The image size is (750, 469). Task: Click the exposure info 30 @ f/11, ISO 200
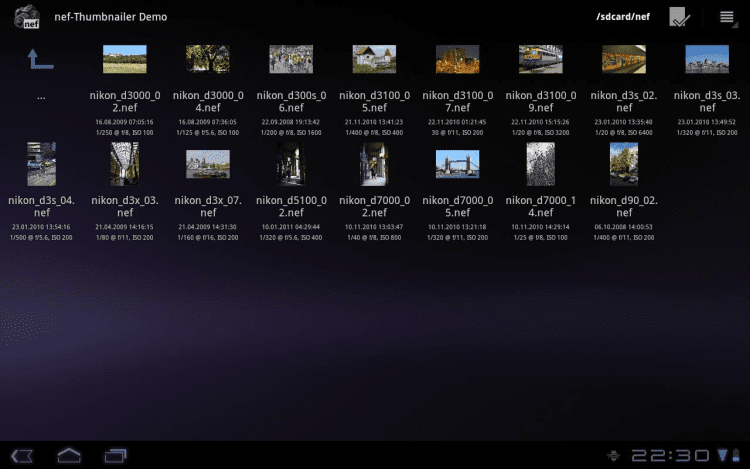[458, 133]
